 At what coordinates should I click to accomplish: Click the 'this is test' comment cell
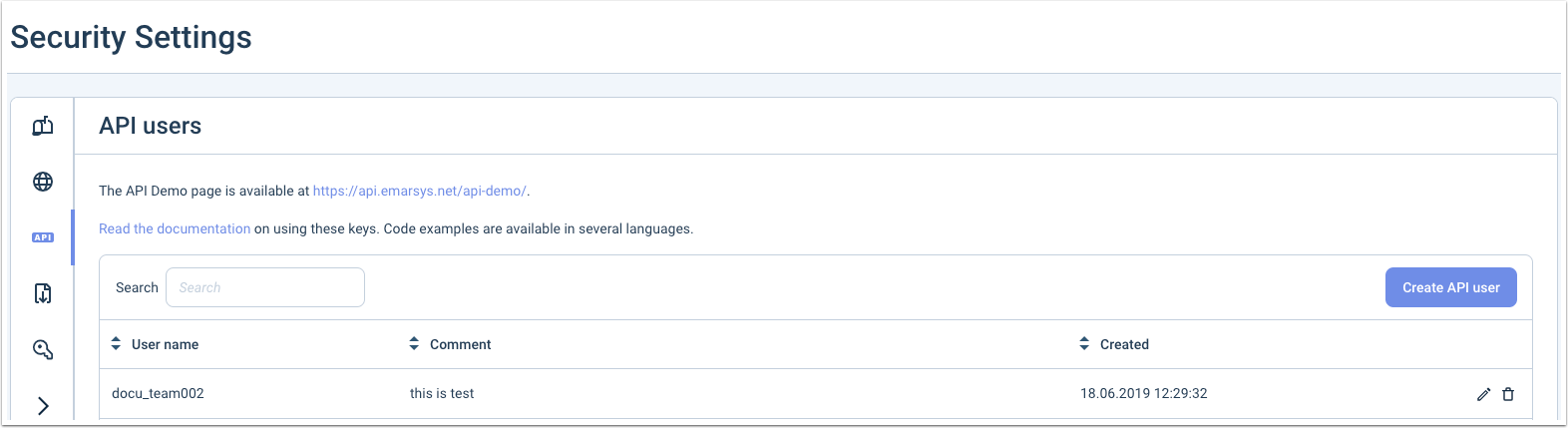(x=442, y=394)
